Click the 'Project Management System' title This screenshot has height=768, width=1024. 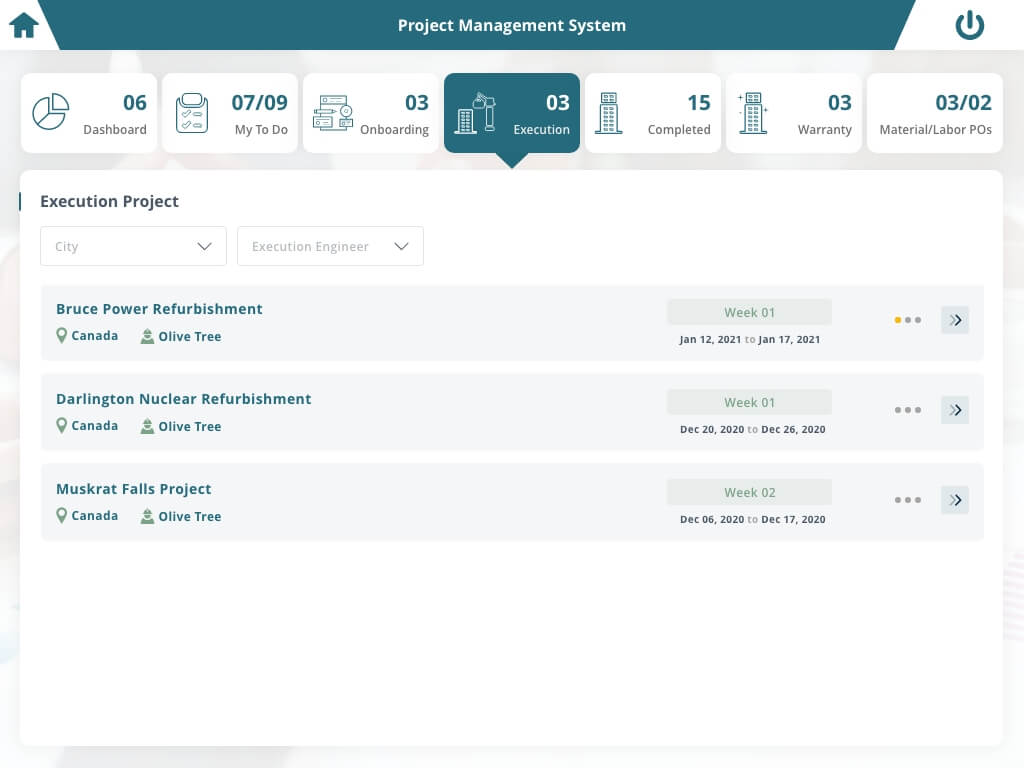tap(512, 25)
